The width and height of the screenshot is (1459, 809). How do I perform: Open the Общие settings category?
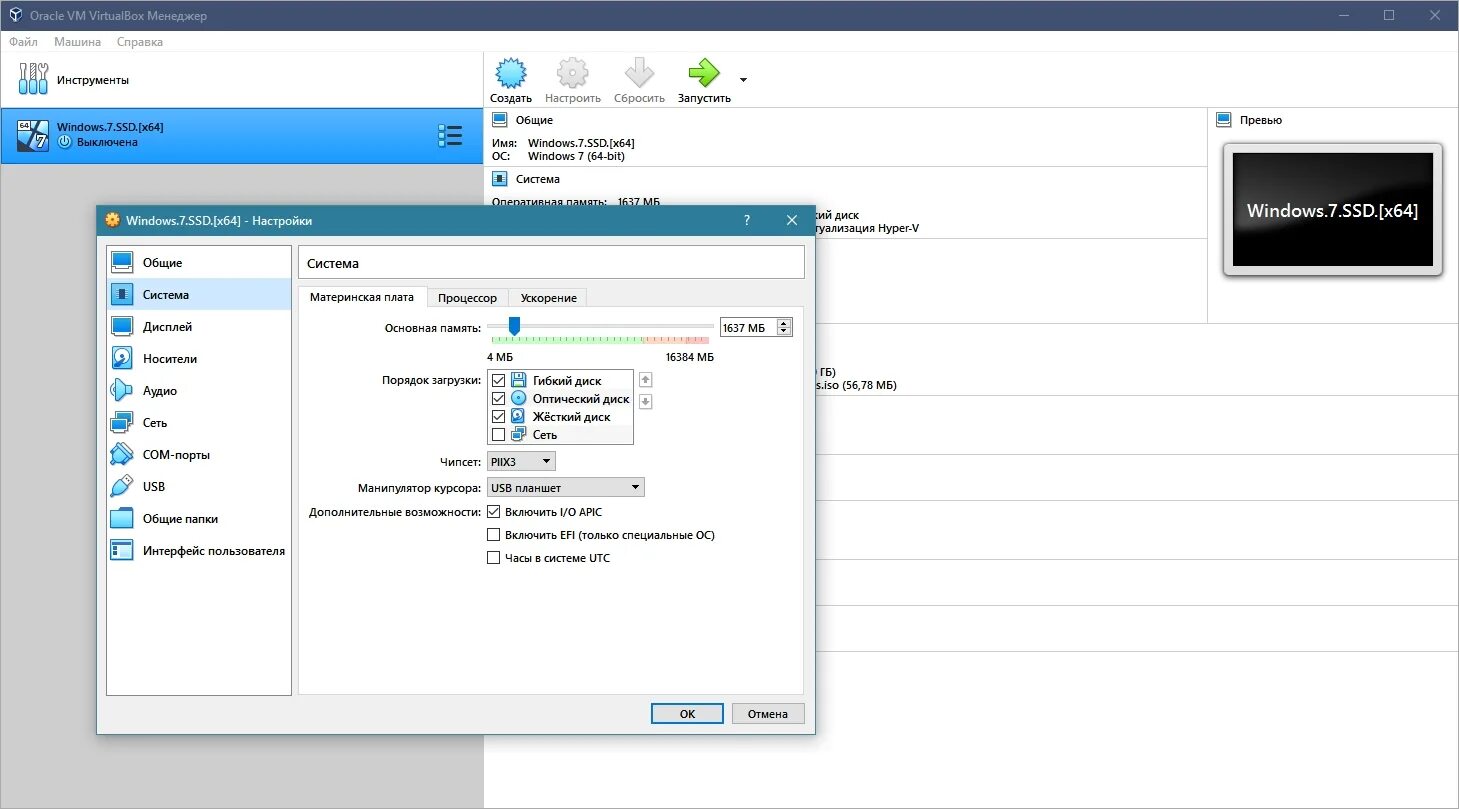(199, 263)
